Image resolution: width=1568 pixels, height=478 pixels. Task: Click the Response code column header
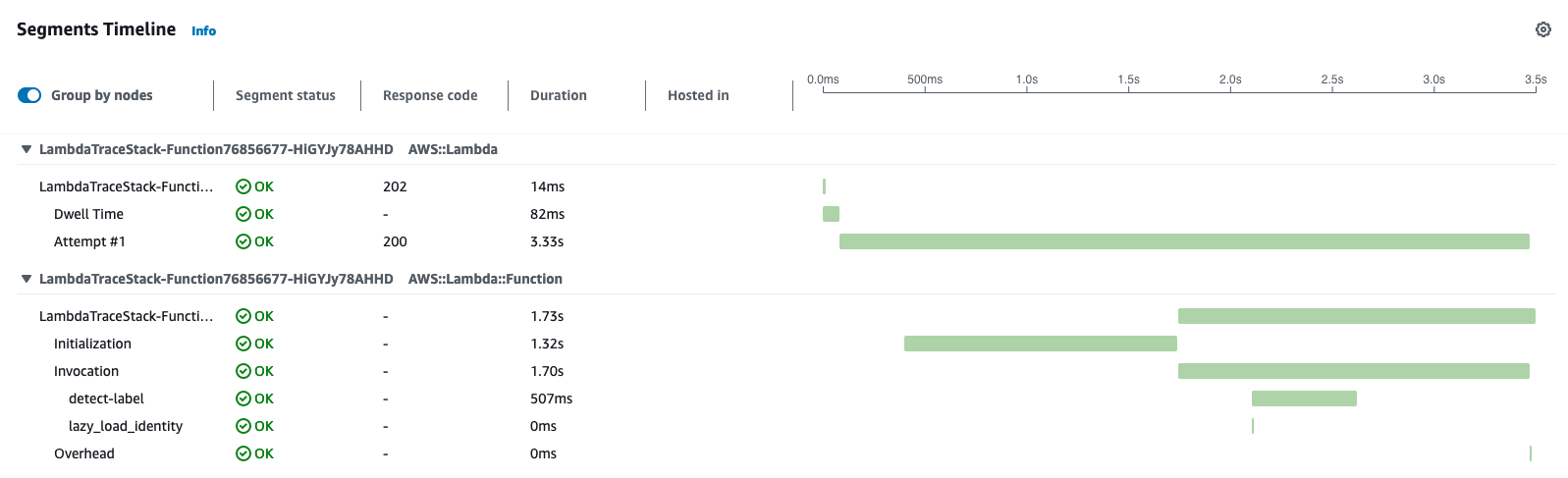[430, 95]
